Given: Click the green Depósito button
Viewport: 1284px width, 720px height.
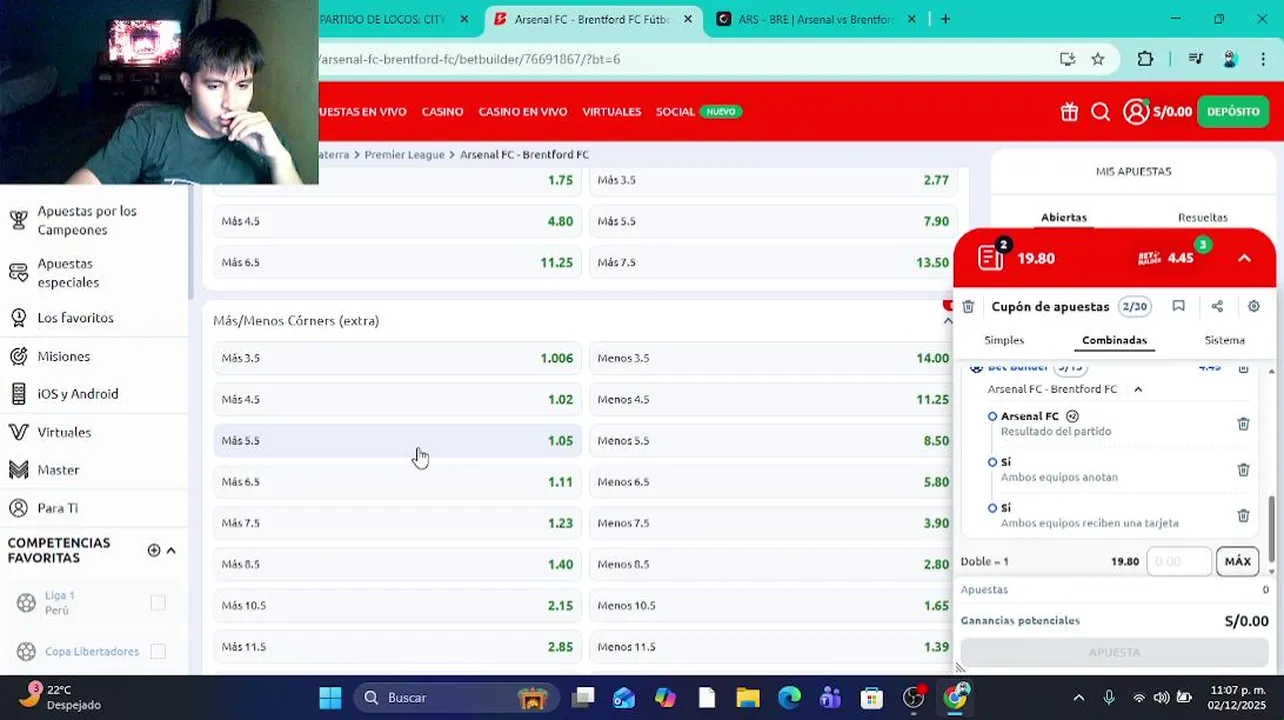Looking at the screenshot, I should click(1232, 112).
